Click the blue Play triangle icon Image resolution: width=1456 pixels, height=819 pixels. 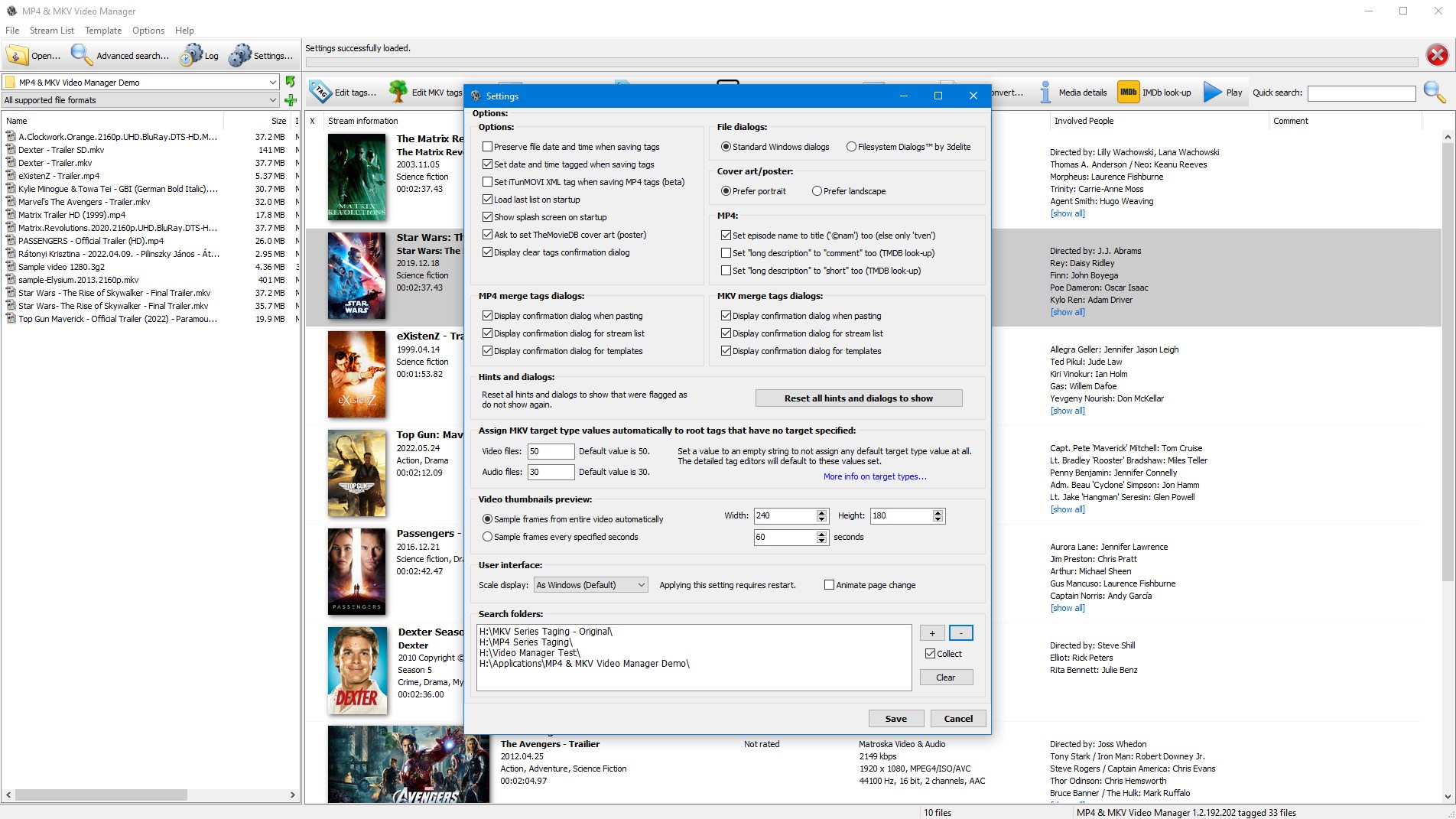pos(1212,93)
